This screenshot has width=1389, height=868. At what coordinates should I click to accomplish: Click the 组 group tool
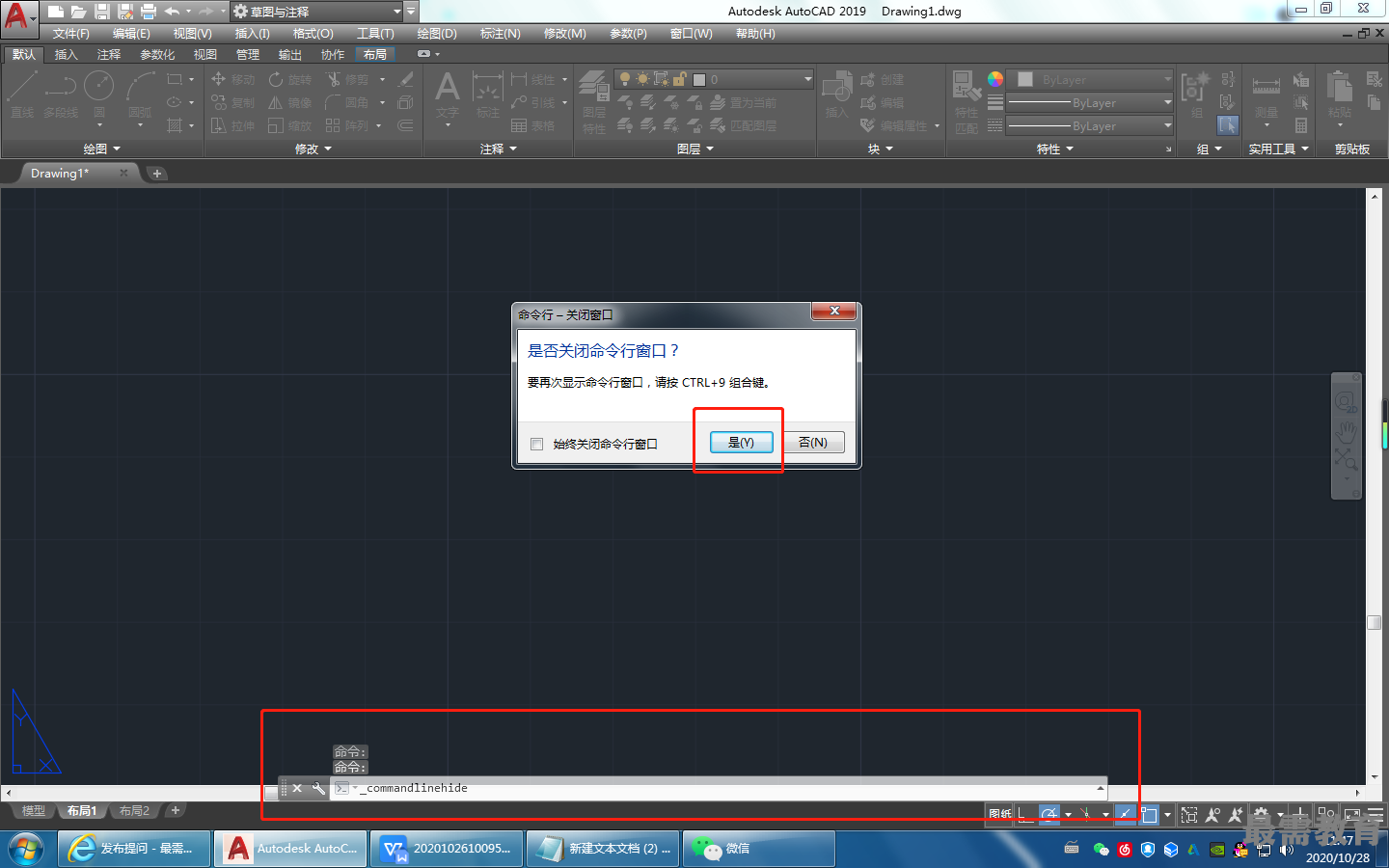click(x=1195, y=95)
